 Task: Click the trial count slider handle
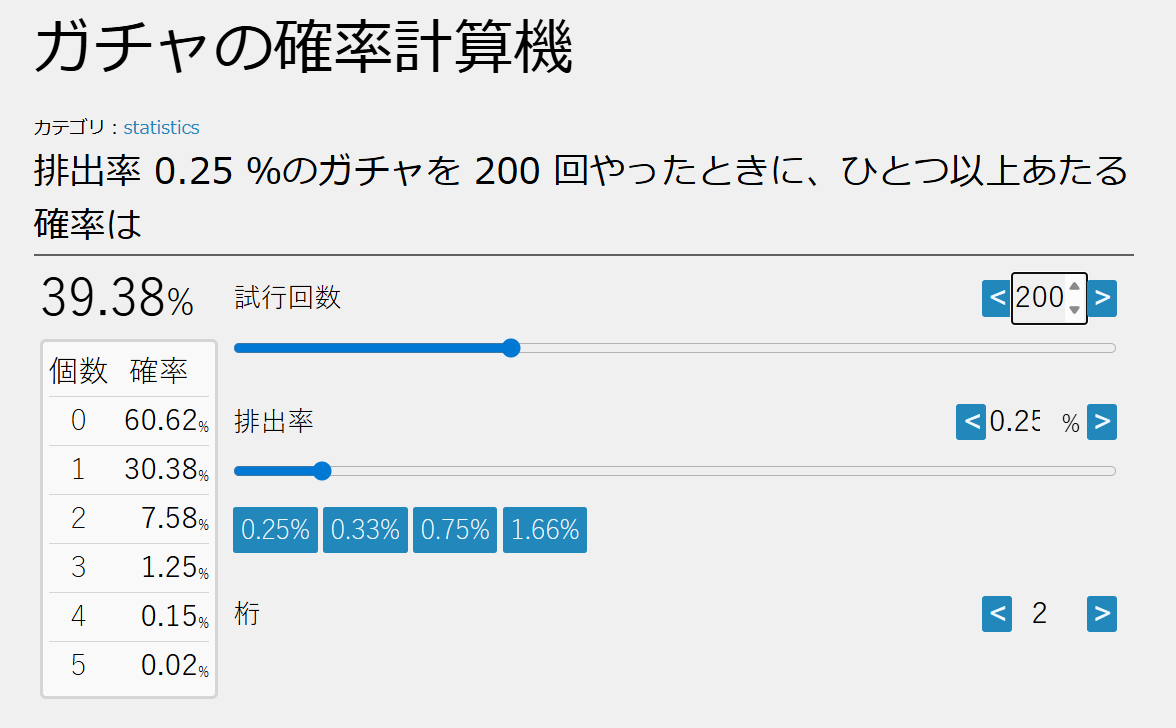point(511,348)
